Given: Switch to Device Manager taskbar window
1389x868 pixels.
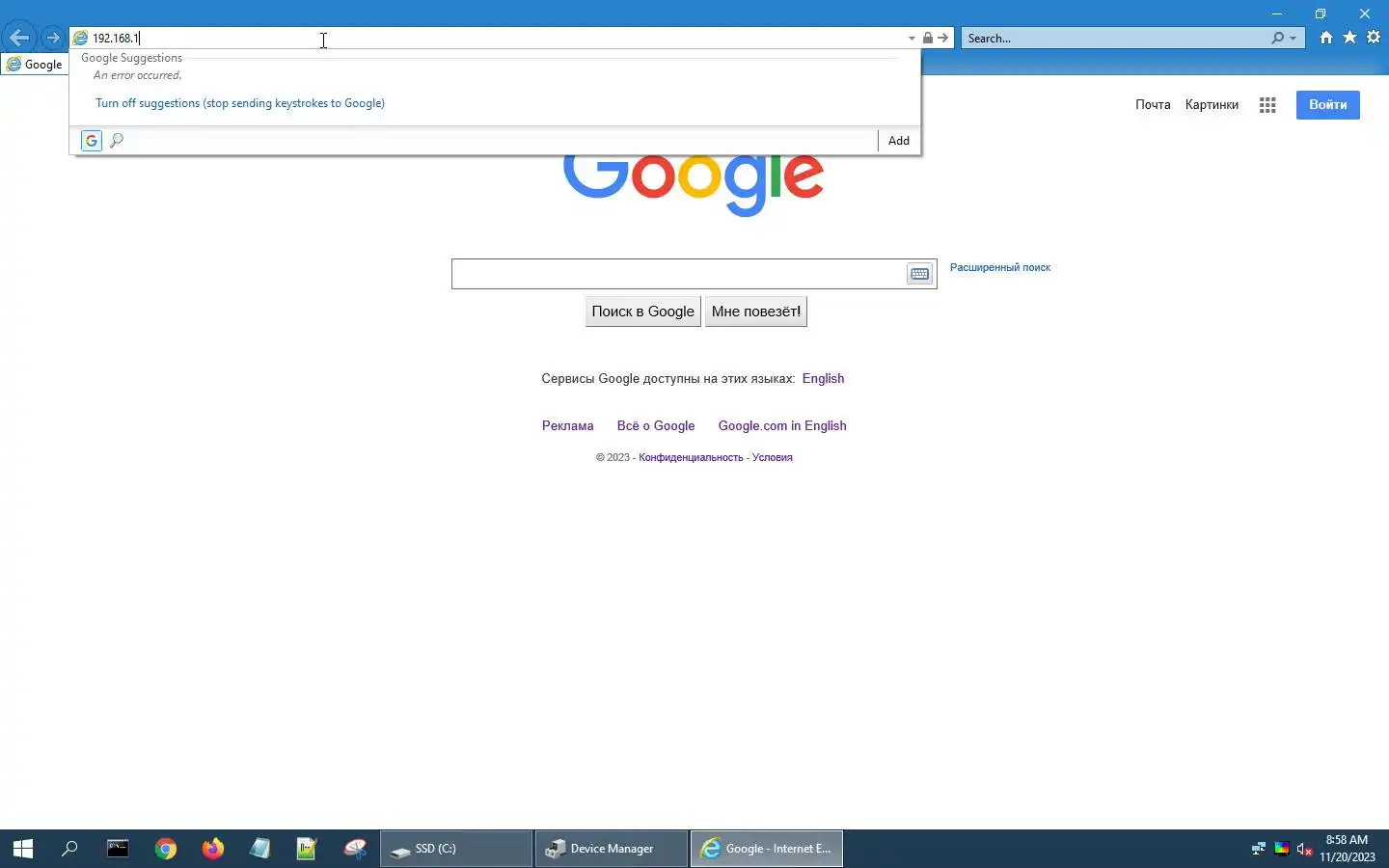Looking at the screenshot, I should point(612,849).
